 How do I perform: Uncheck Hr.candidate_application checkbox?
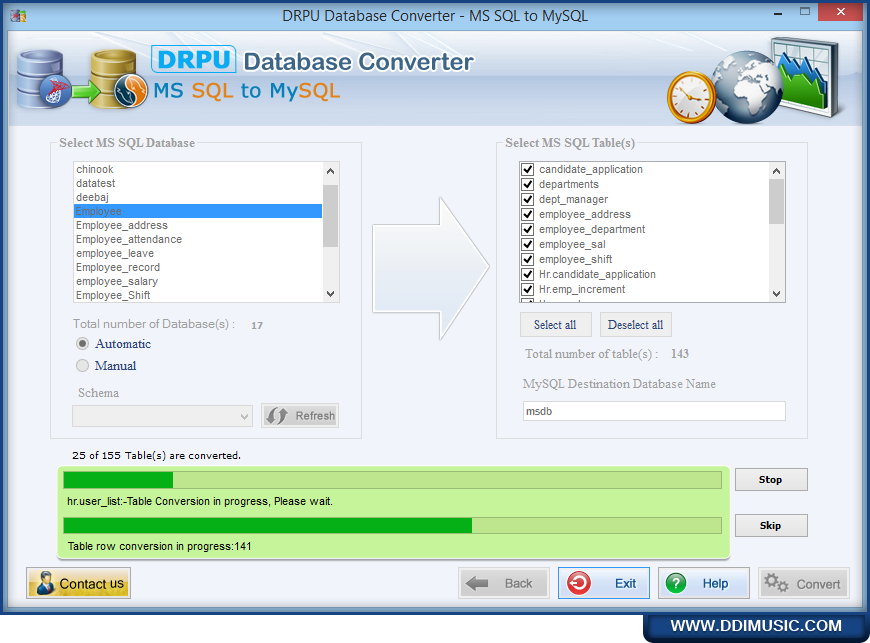point(528,274)
